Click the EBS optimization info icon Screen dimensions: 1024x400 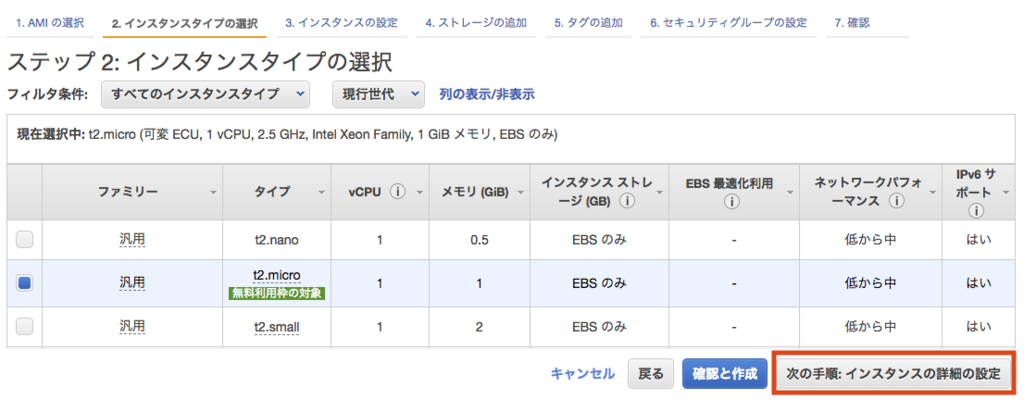pyautogui.click(x=732, y=201)
